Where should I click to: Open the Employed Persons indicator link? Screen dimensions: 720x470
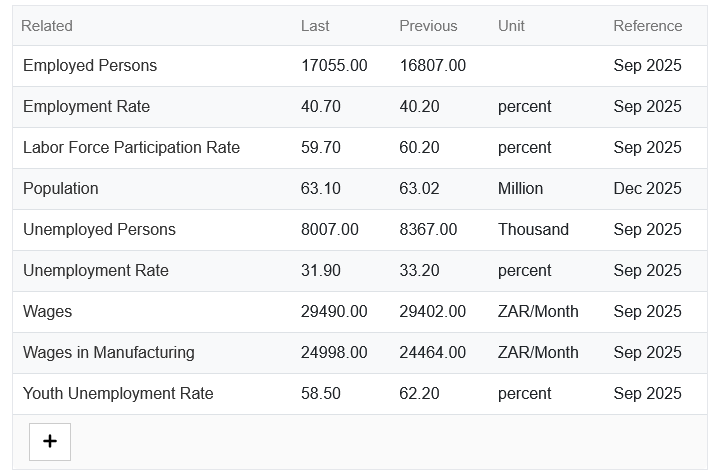click(90, 66)
